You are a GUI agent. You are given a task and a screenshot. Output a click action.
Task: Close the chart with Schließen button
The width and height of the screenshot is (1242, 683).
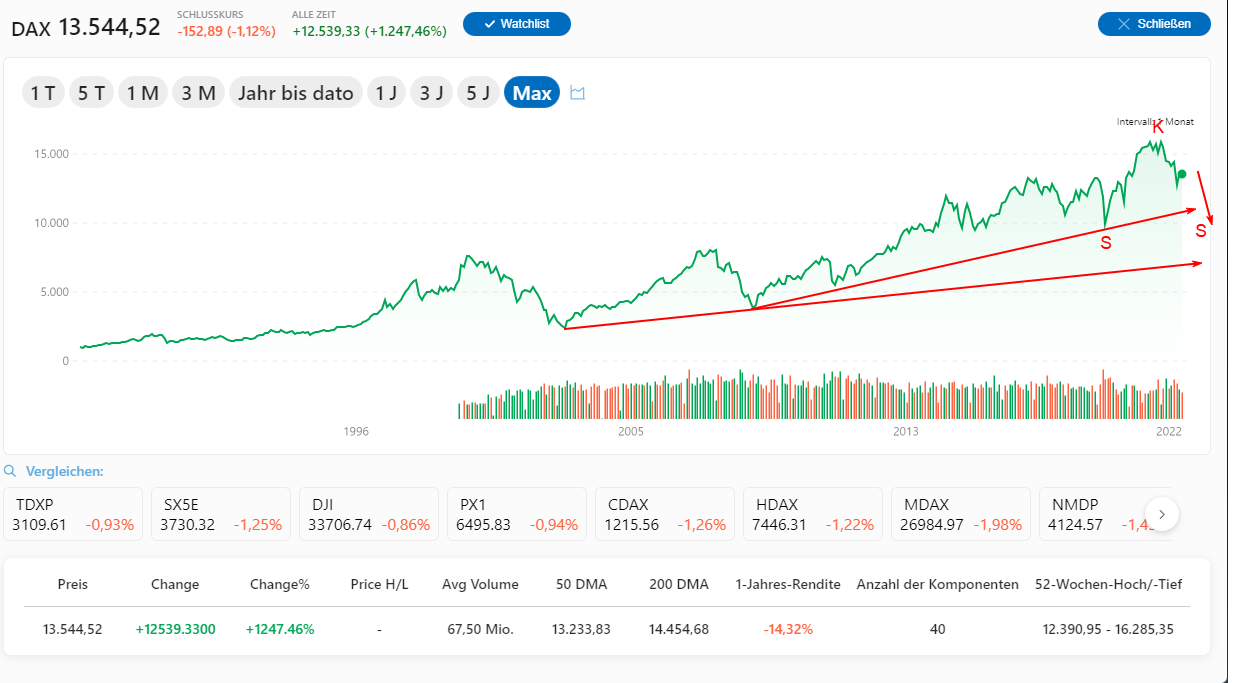point(1154,24)
